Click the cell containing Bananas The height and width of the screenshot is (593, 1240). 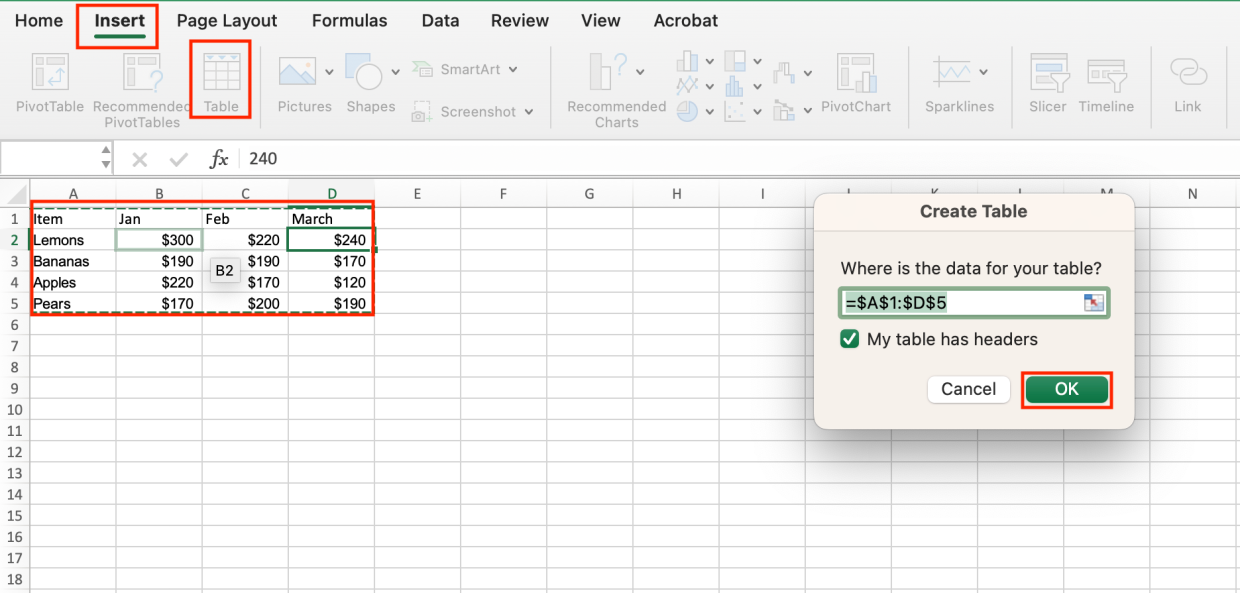click(73, 261)
